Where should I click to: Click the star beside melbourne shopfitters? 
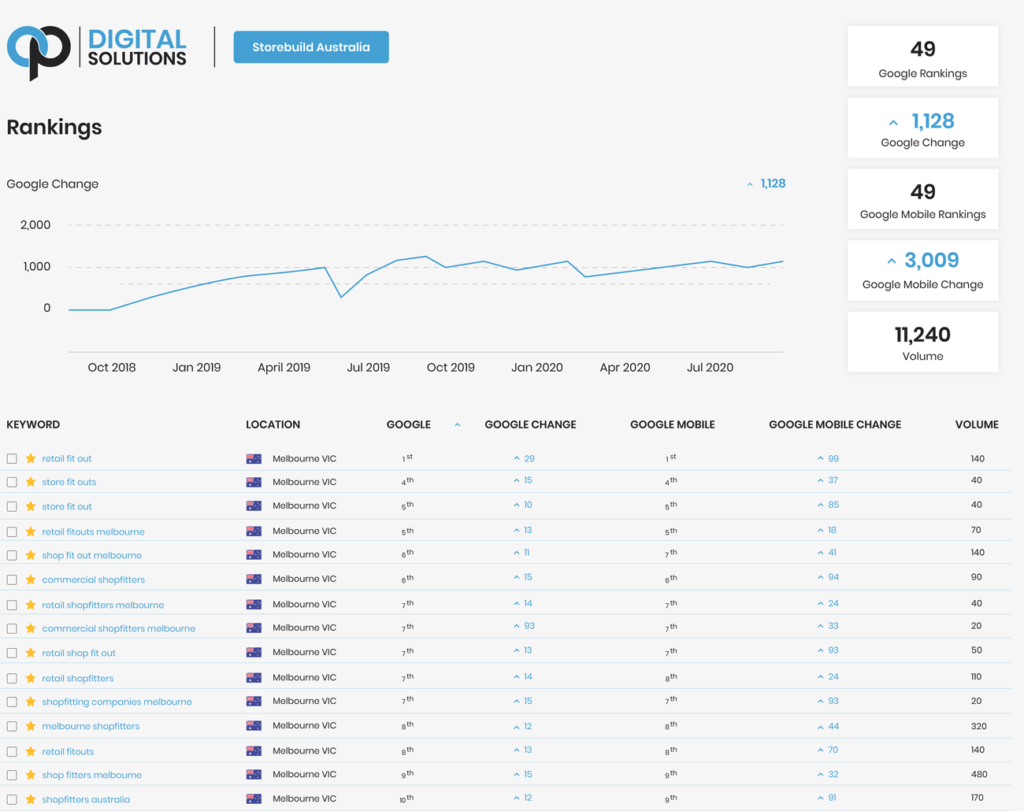pos(31,727)
